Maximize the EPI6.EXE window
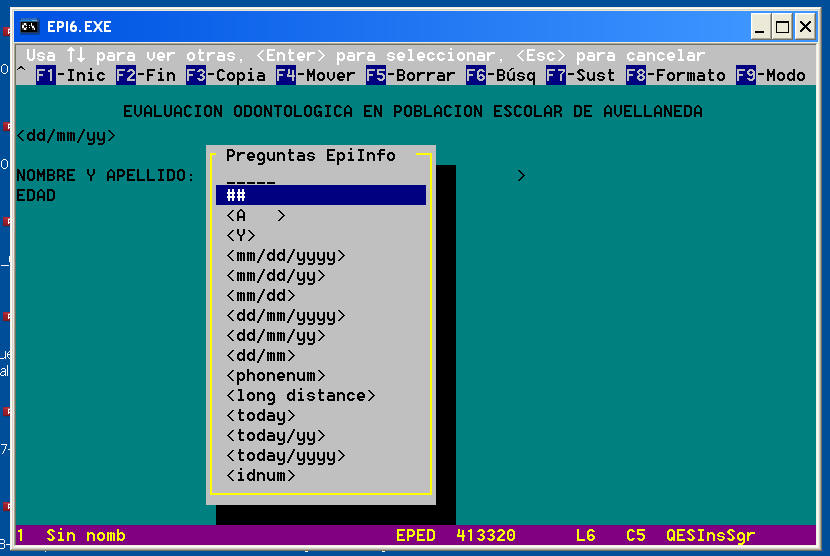 [782, 26]
